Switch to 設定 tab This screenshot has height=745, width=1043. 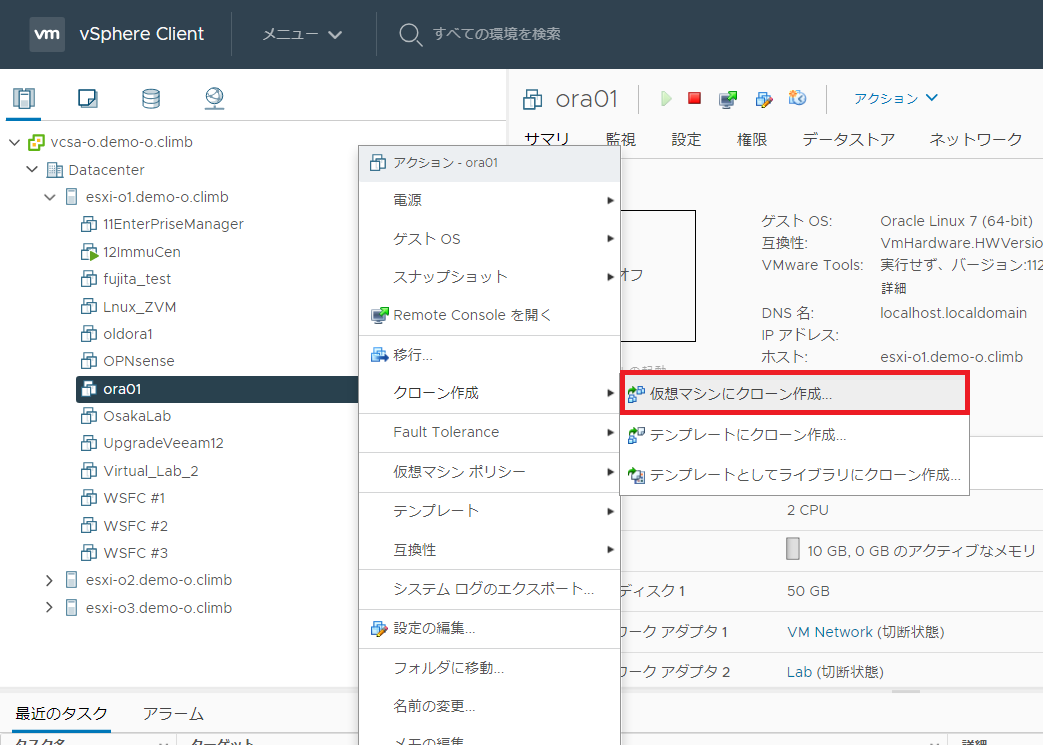[686, 140]
